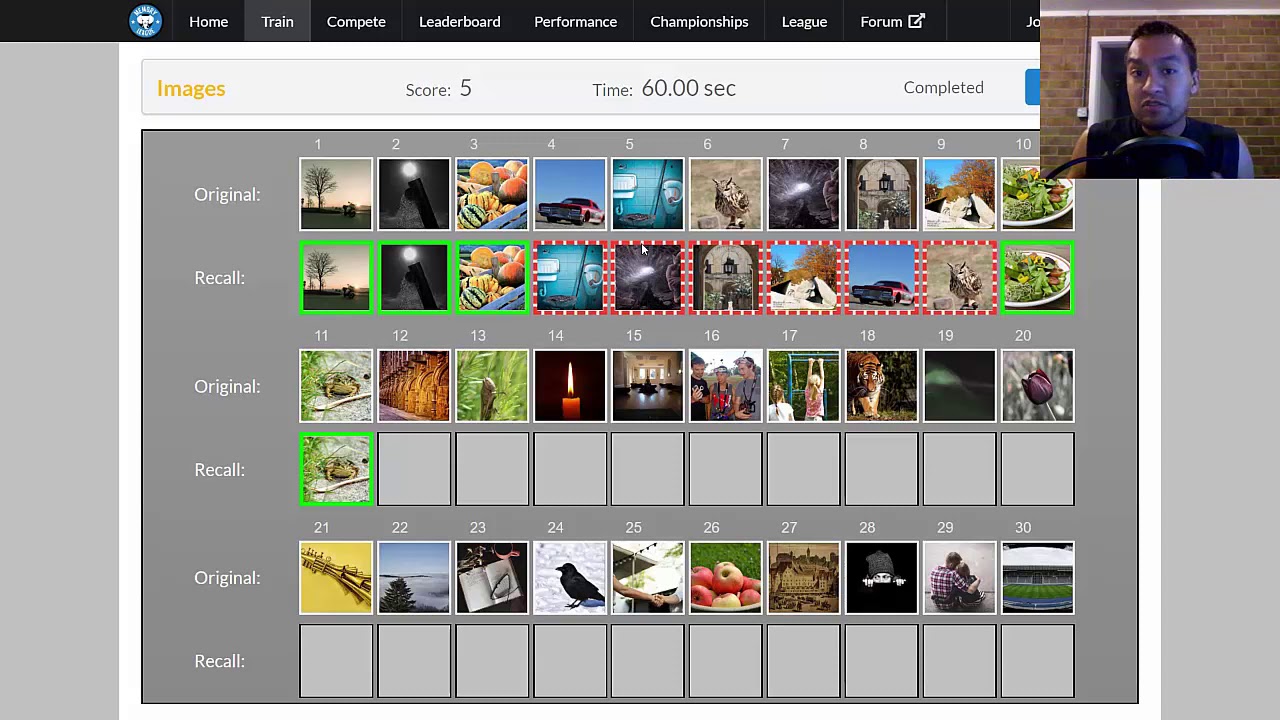Viewport: 1280px width, 720px height.
Task: Click original image 24 black crow on snow
Action: pyautogui.click(x=570, y=577)
